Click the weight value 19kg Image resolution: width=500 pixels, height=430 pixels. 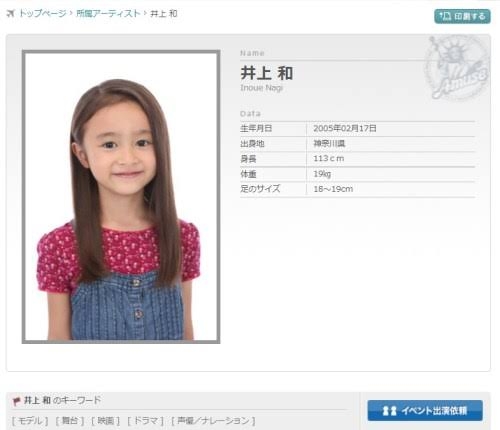click(322, 174)
